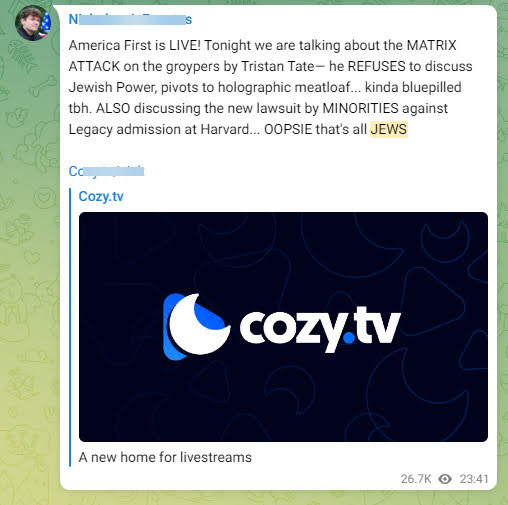Screen dimensions: 508x505
Task: Click the blue dot in cozy.tv logo
Action: pos(349,338)
